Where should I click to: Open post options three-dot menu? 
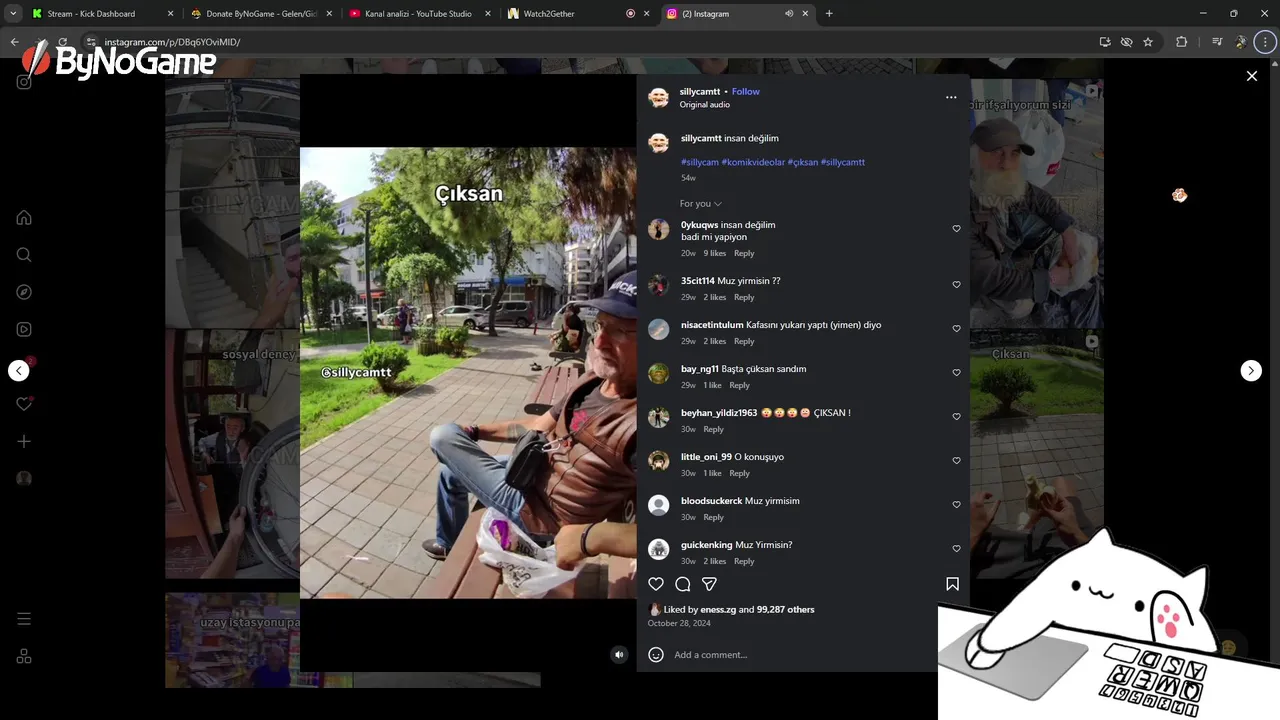[951, 97]
